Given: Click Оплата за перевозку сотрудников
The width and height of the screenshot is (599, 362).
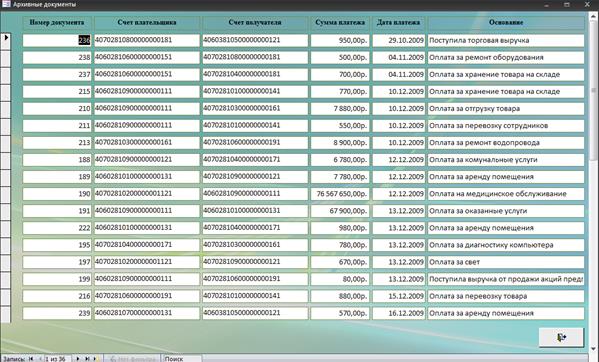Looking at the screenshot, I should tap(506, 126).
